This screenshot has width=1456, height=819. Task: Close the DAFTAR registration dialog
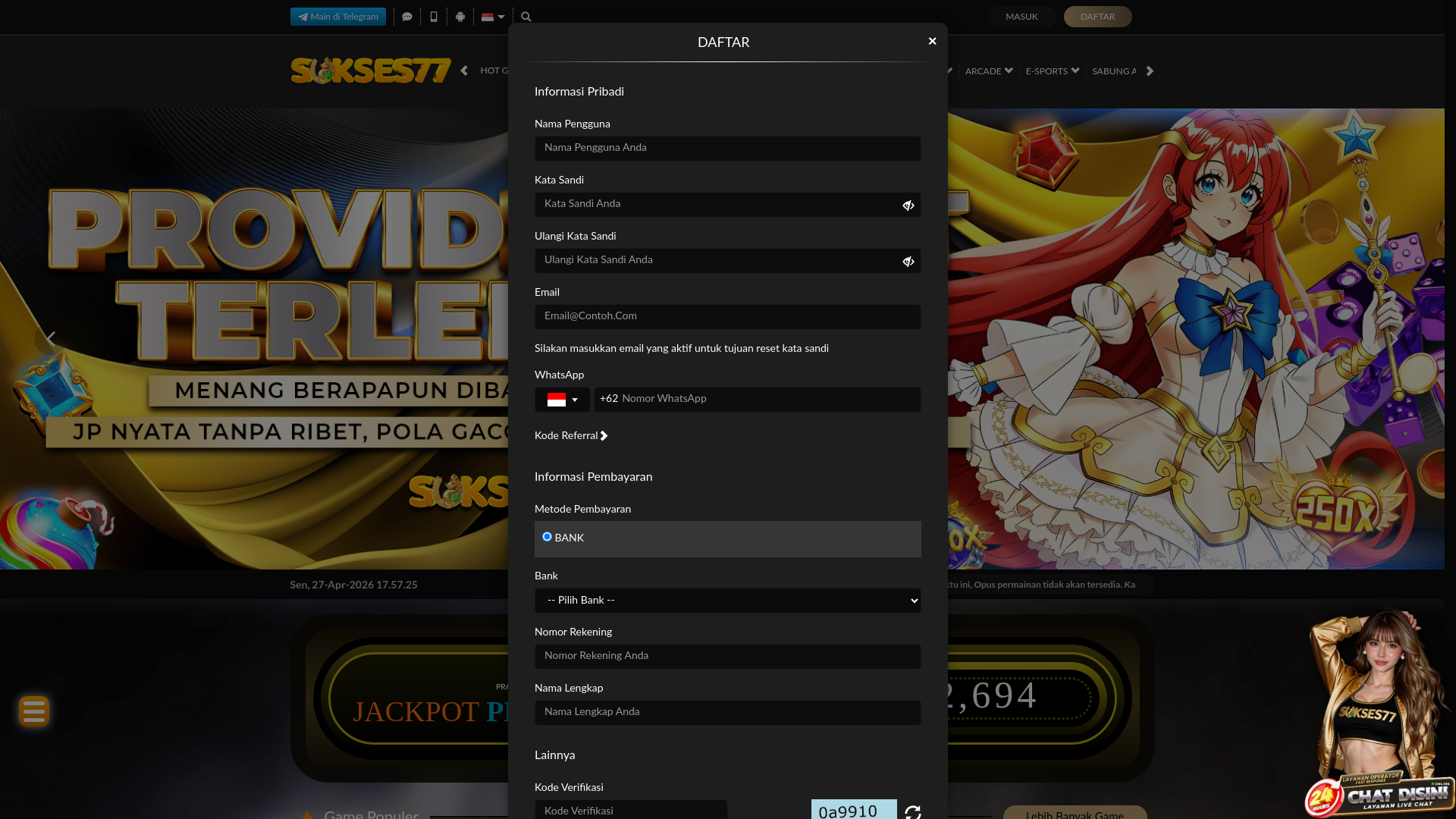tap(932, 42)
